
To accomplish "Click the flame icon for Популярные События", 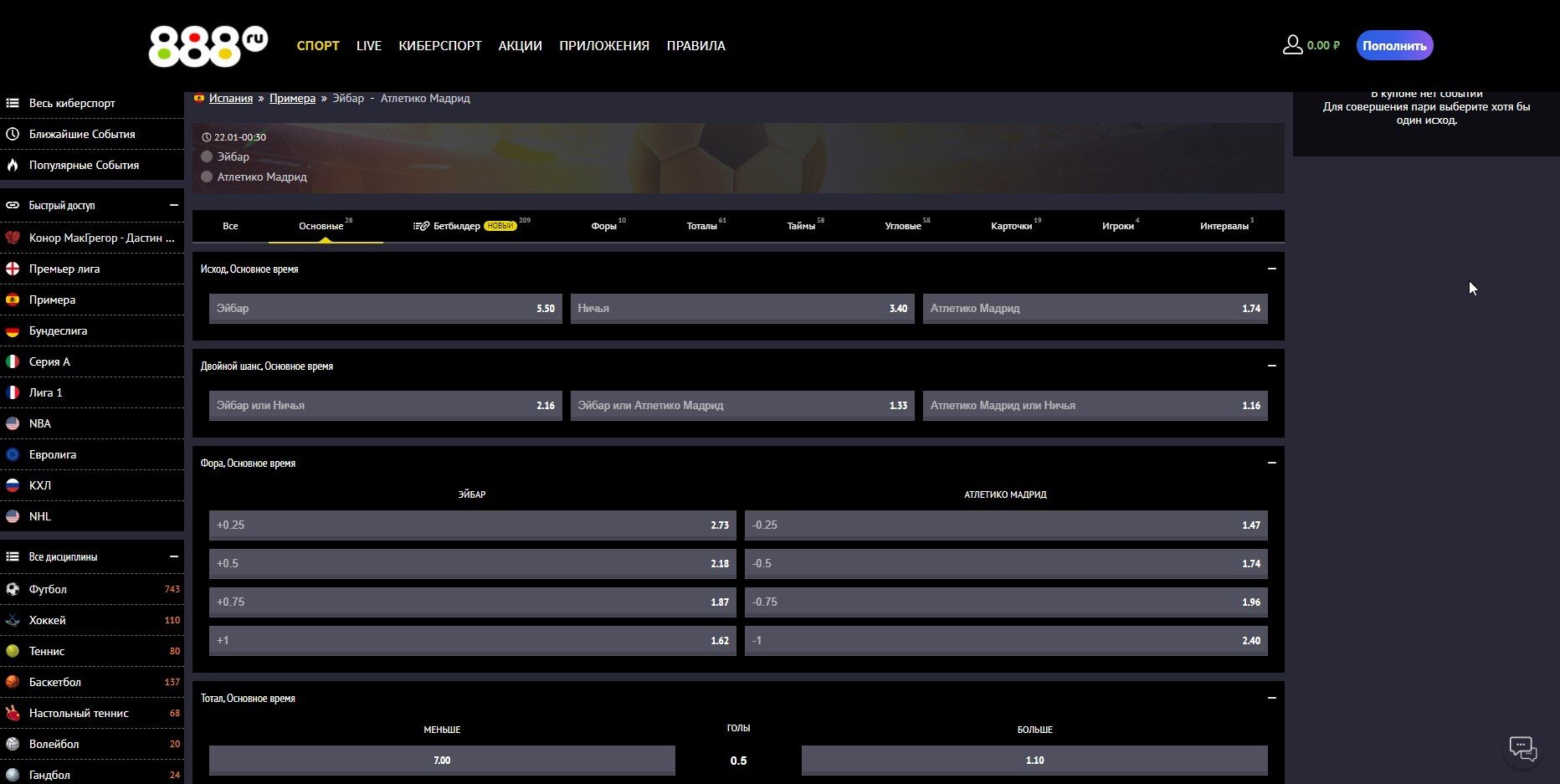I will tap(13, 165).
